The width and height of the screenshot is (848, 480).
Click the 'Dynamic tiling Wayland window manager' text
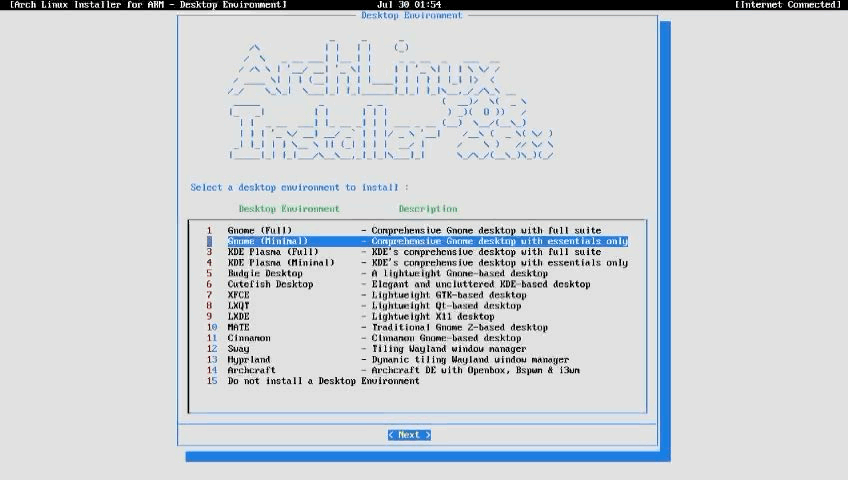[x=470, y=360]
